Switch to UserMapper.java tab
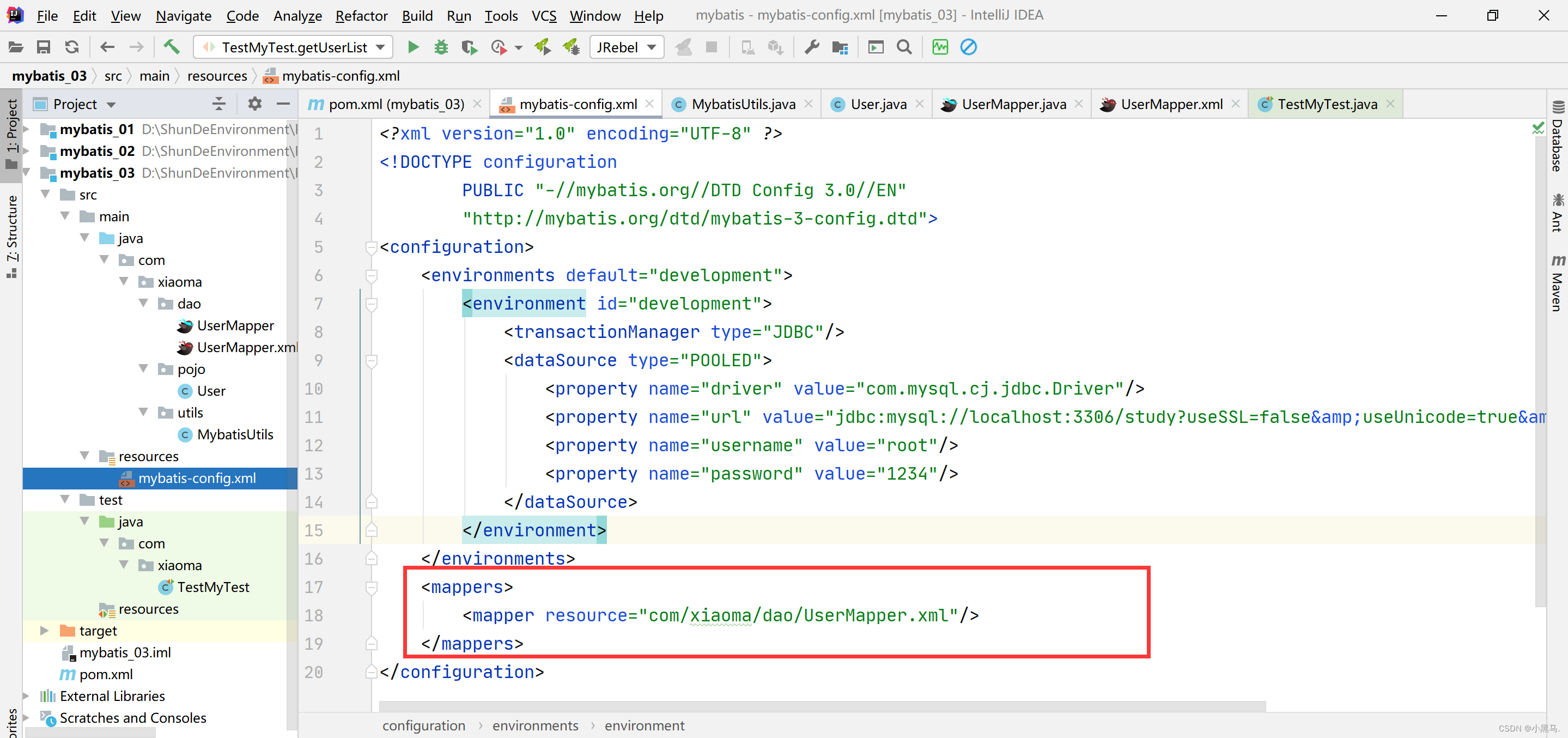Image resolution: width=1568 pixels, height=738 pixels. pyautogui.click(x=1013, y=104)
